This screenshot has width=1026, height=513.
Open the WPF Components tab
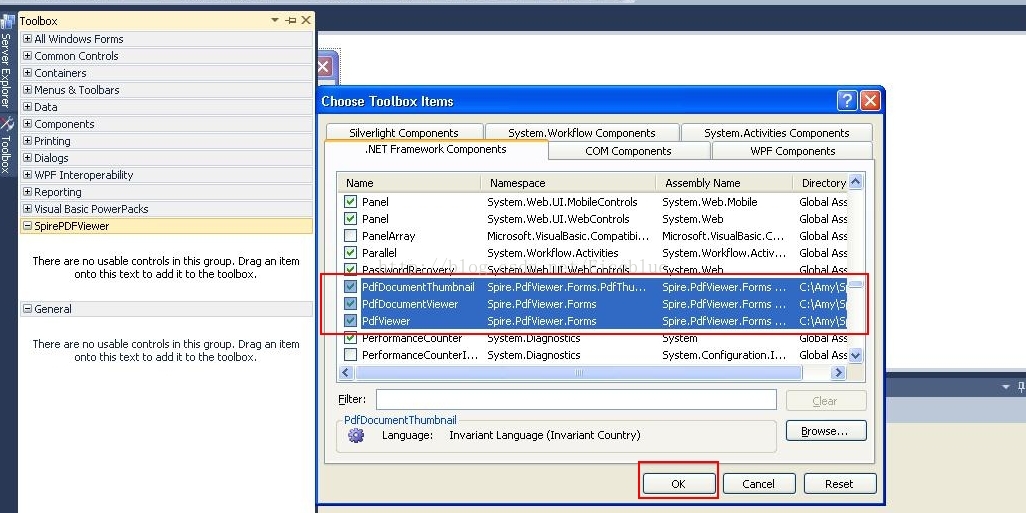(792, 151)
